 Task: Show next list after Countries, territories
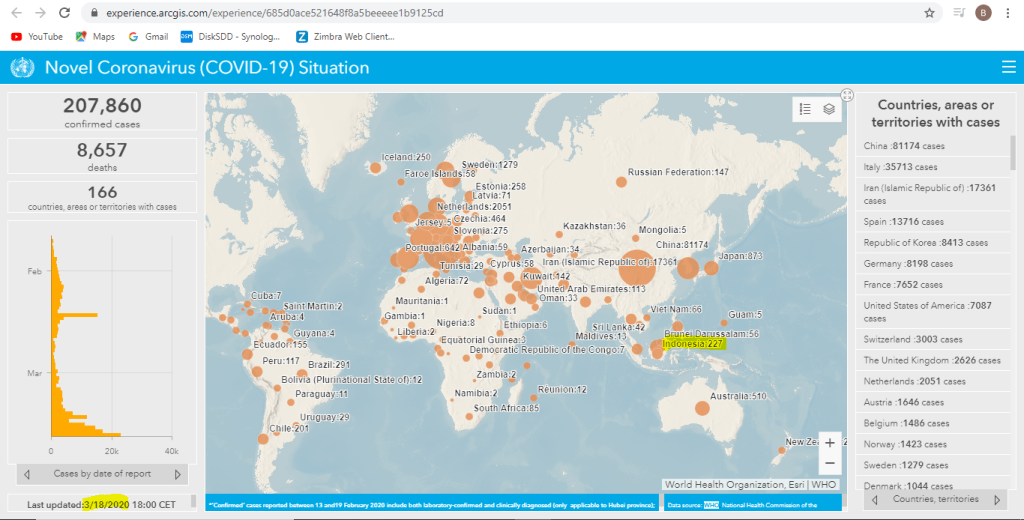click(x=996, y=499)
